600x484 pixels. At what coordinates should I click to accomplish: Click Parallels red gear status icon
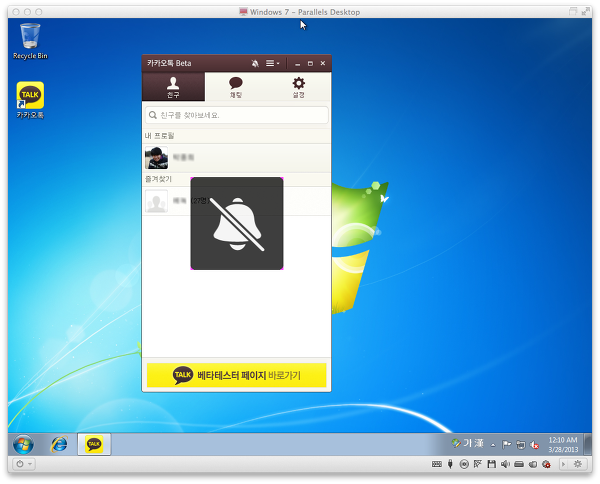tap(547, 464)
